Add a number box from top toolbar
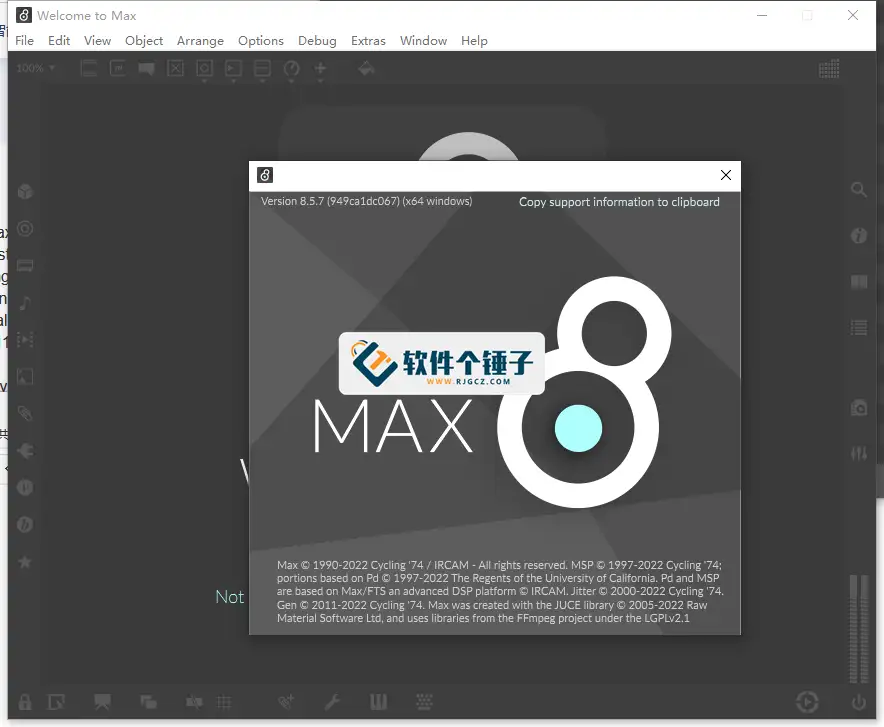The width and height of the screenshot is (884, 727). click(233, 69)
